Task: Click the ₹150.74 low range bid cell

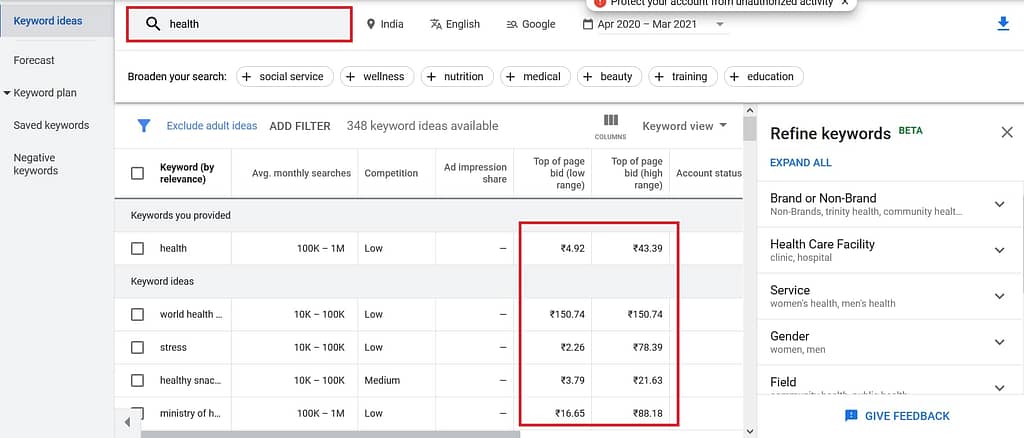Action: [x=568, y=314]
